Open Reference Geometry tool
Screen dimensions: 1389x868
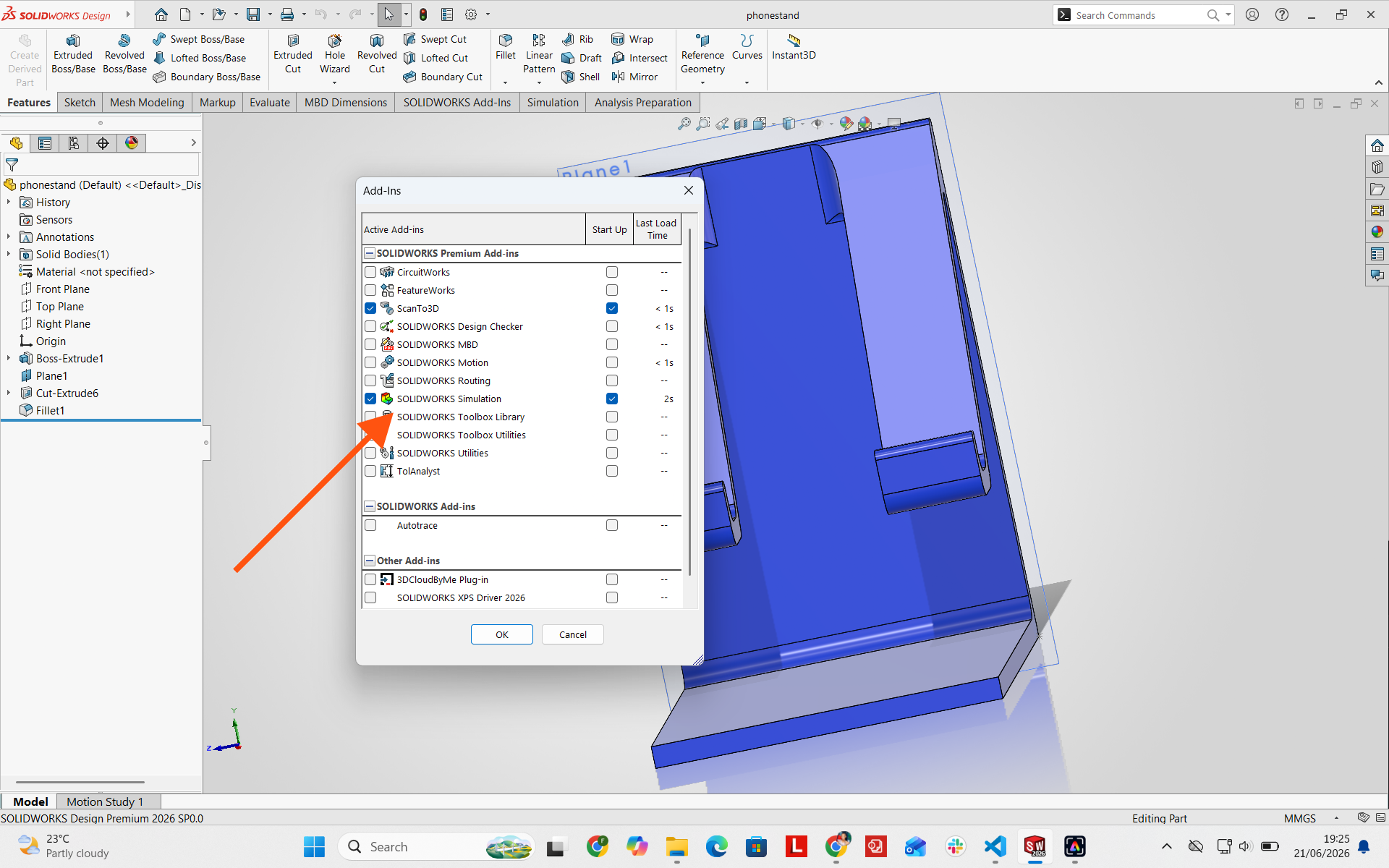tap(702, 54)
